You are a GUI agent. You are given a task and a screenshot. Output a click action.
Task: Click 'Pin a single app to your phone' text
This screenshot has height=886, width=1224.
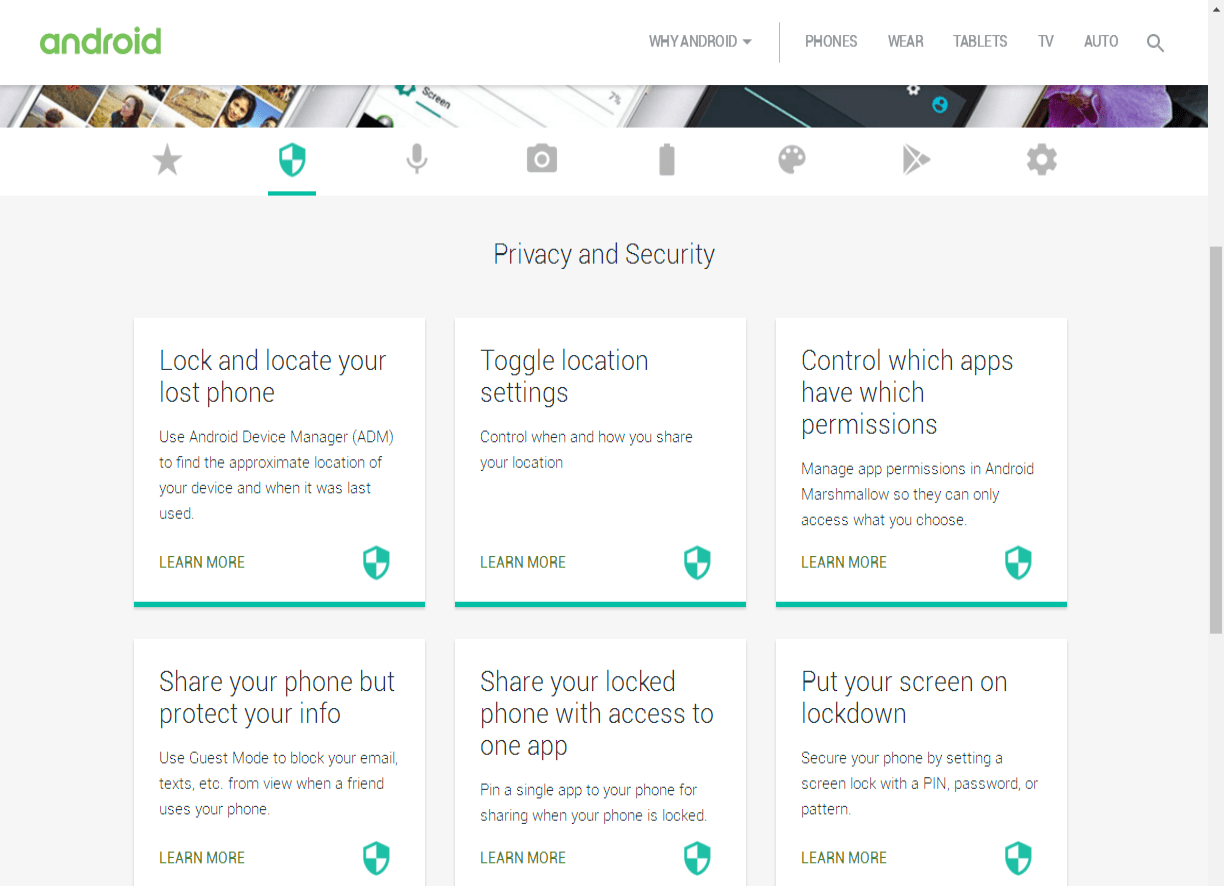point(593,802)
